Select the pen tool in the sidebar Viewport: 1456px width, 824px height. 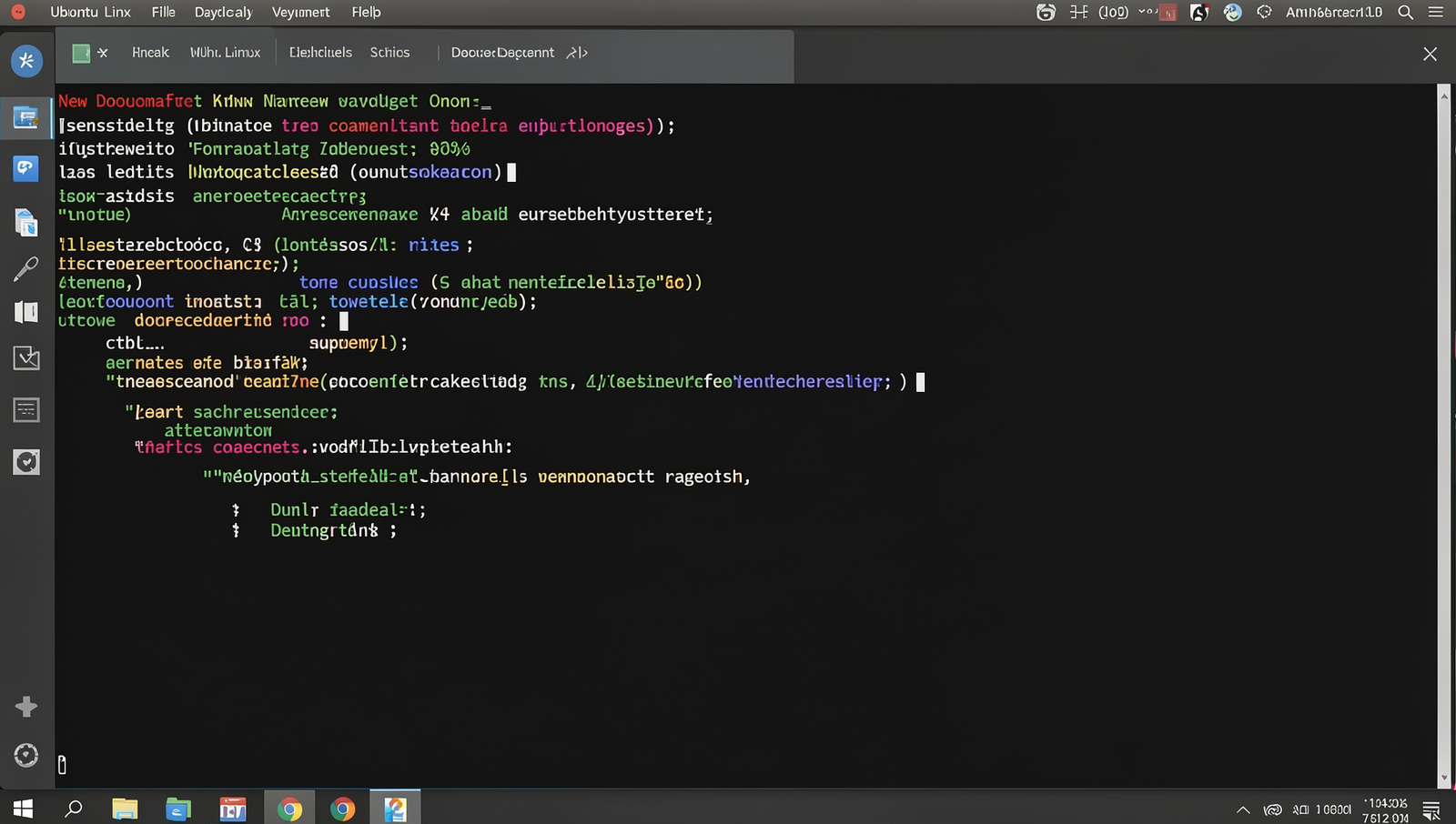click(x=26, y=268)
